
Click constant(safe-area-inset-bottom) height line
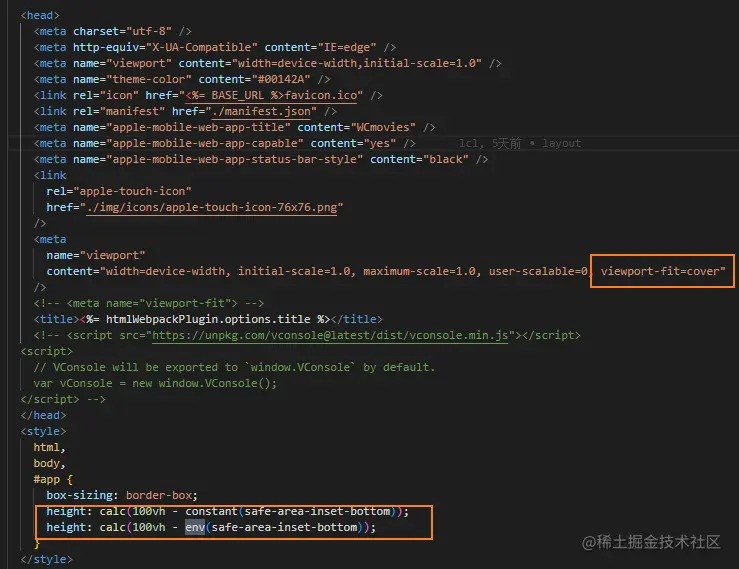tap(227, 511)
